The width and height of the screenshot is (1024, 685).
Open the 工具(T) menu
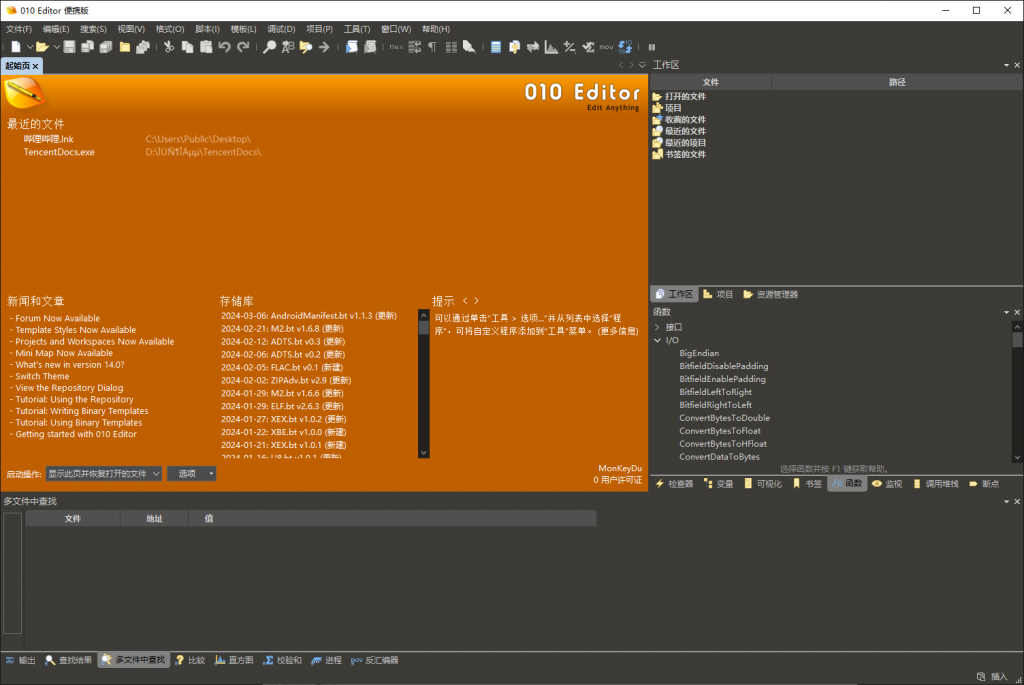[356, 29]
